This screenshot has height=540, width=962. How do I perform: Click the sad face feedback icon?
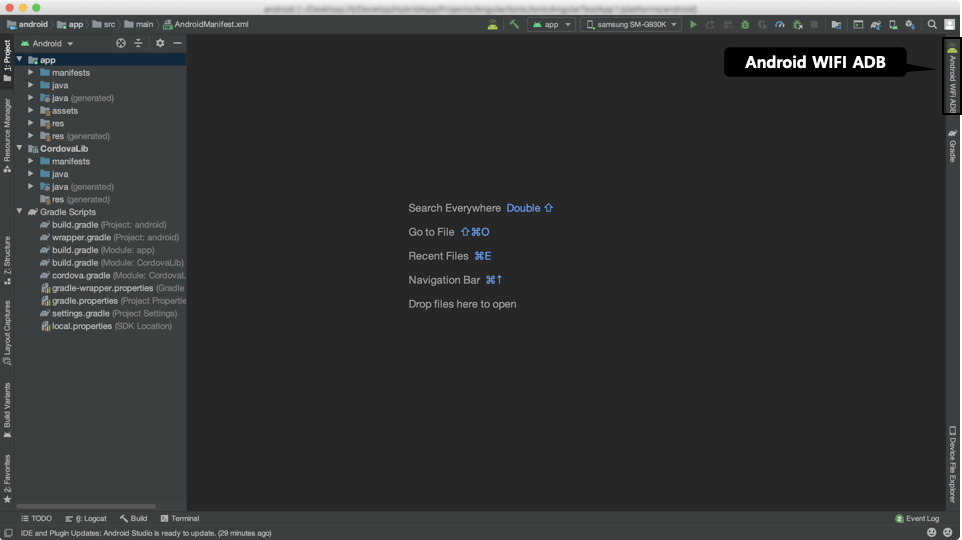tap(948, 533)
